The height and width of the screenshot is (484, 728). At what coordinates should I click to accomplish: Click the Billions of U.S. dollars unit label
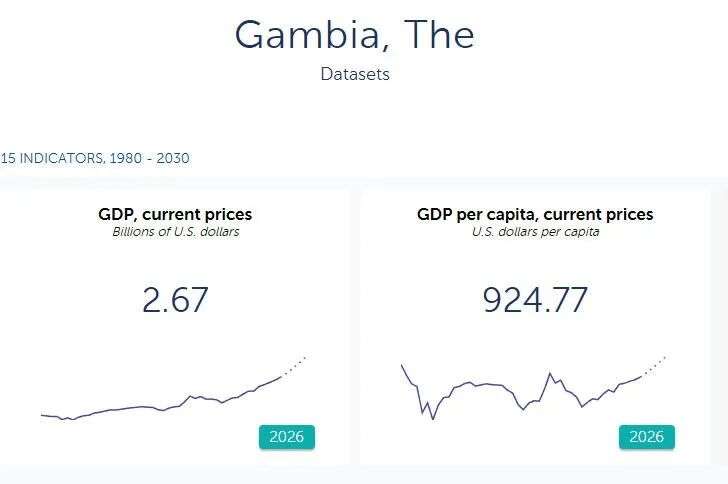[x=175, y=232]
